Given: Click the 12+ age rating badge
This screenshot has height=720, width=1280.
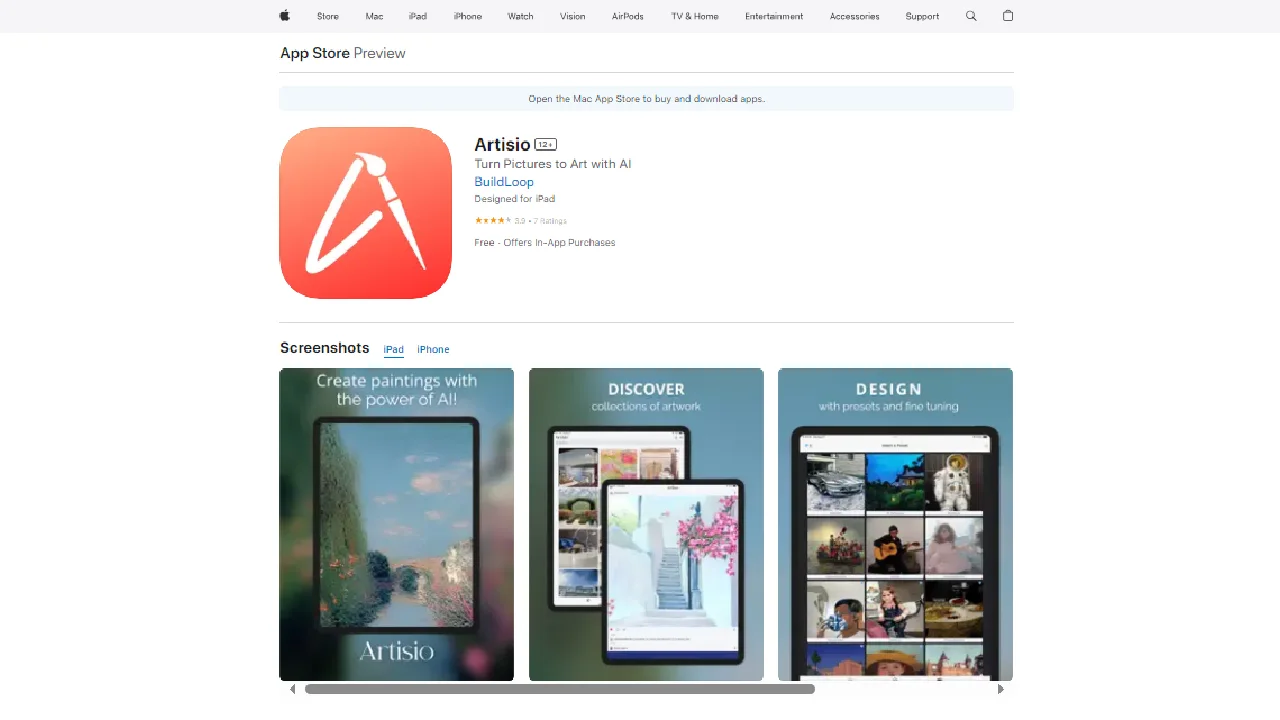Looking at the screenshot, I should pos(543,144).
